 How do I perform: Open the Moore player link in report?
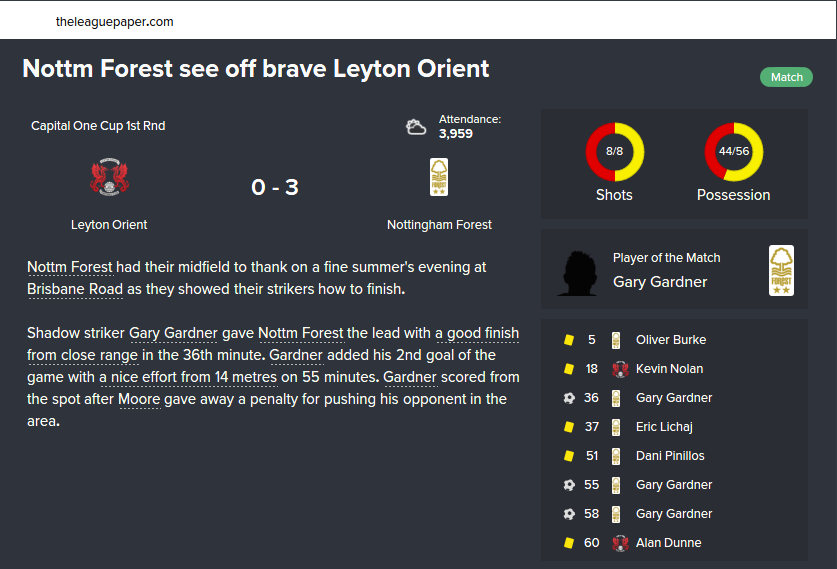[x=139, y=399]
